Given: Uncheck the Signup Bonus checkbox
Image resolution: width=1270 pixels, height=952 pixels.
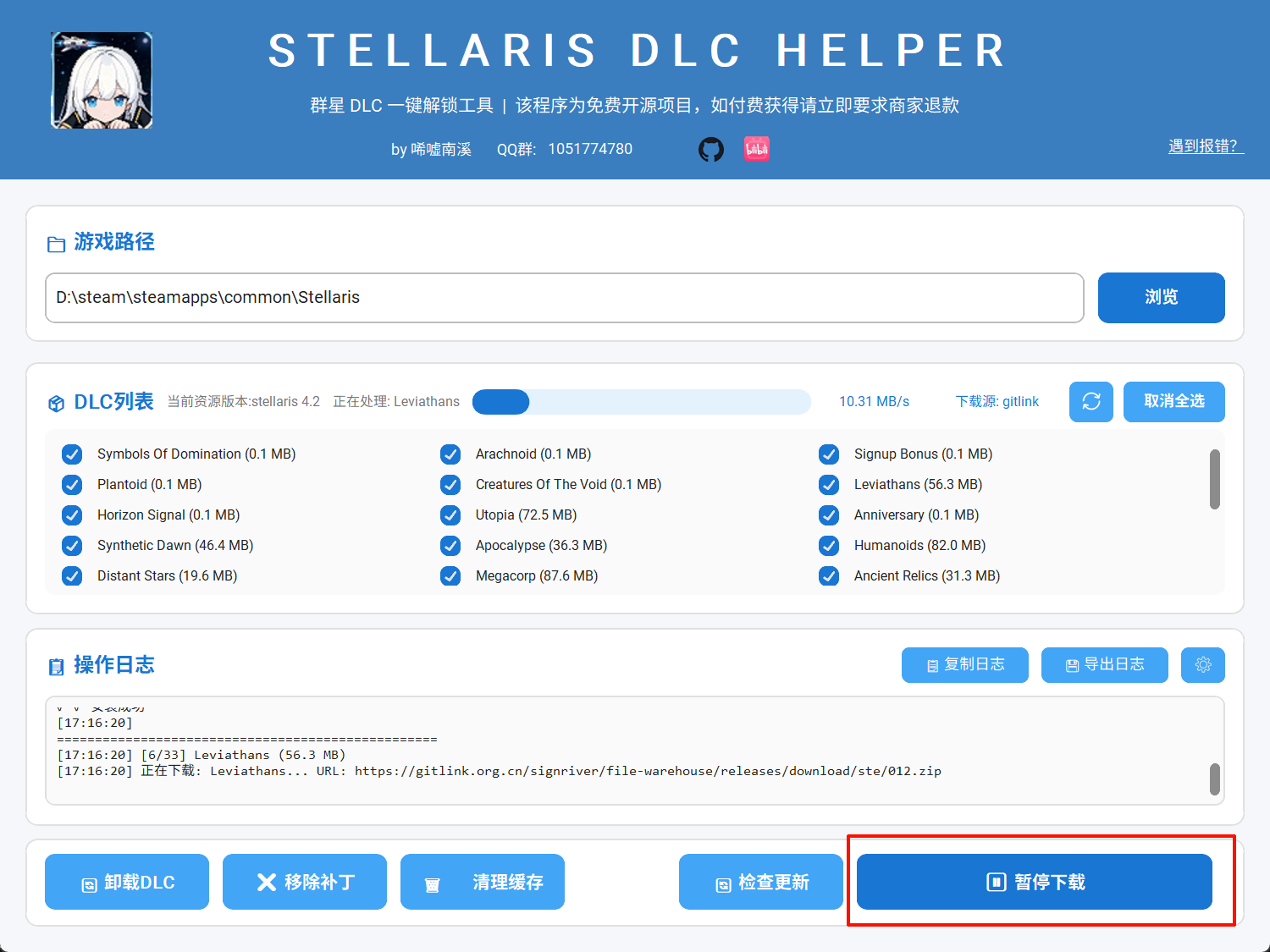Looking at the screenshot, I should point(829,454).
